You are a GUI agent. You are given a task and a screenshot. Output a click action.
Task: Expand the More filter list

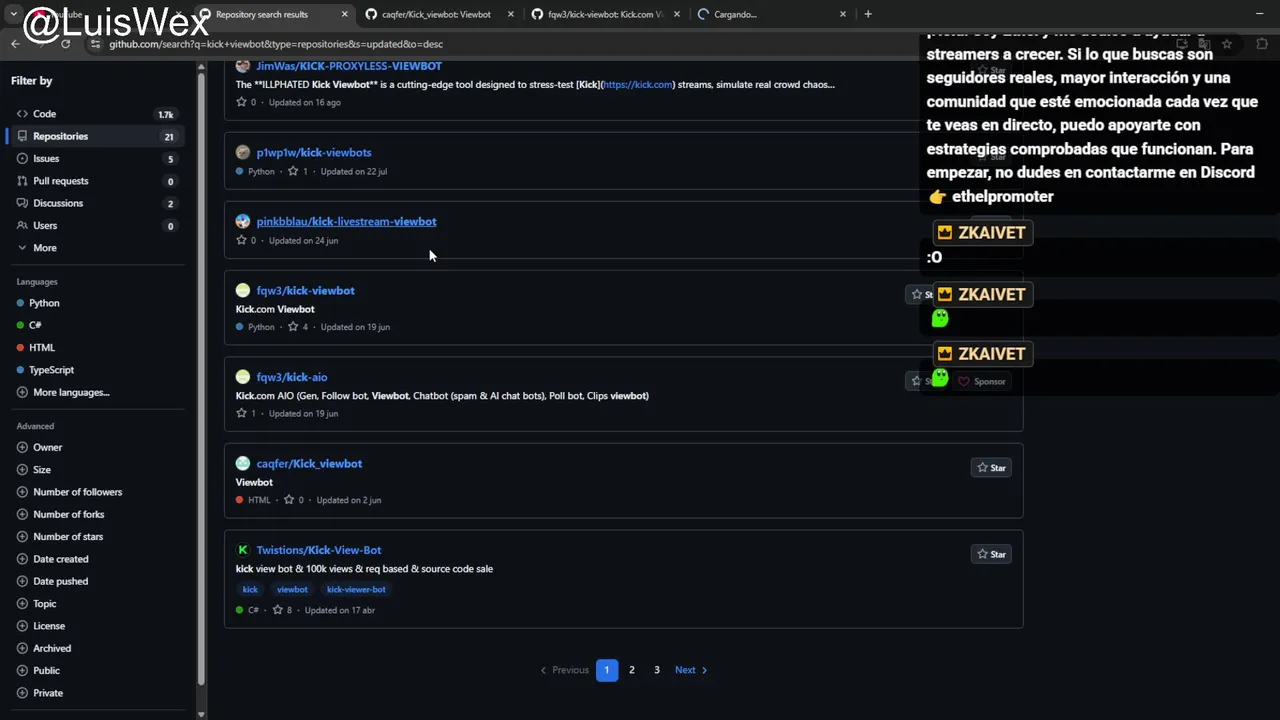point(96,248)
